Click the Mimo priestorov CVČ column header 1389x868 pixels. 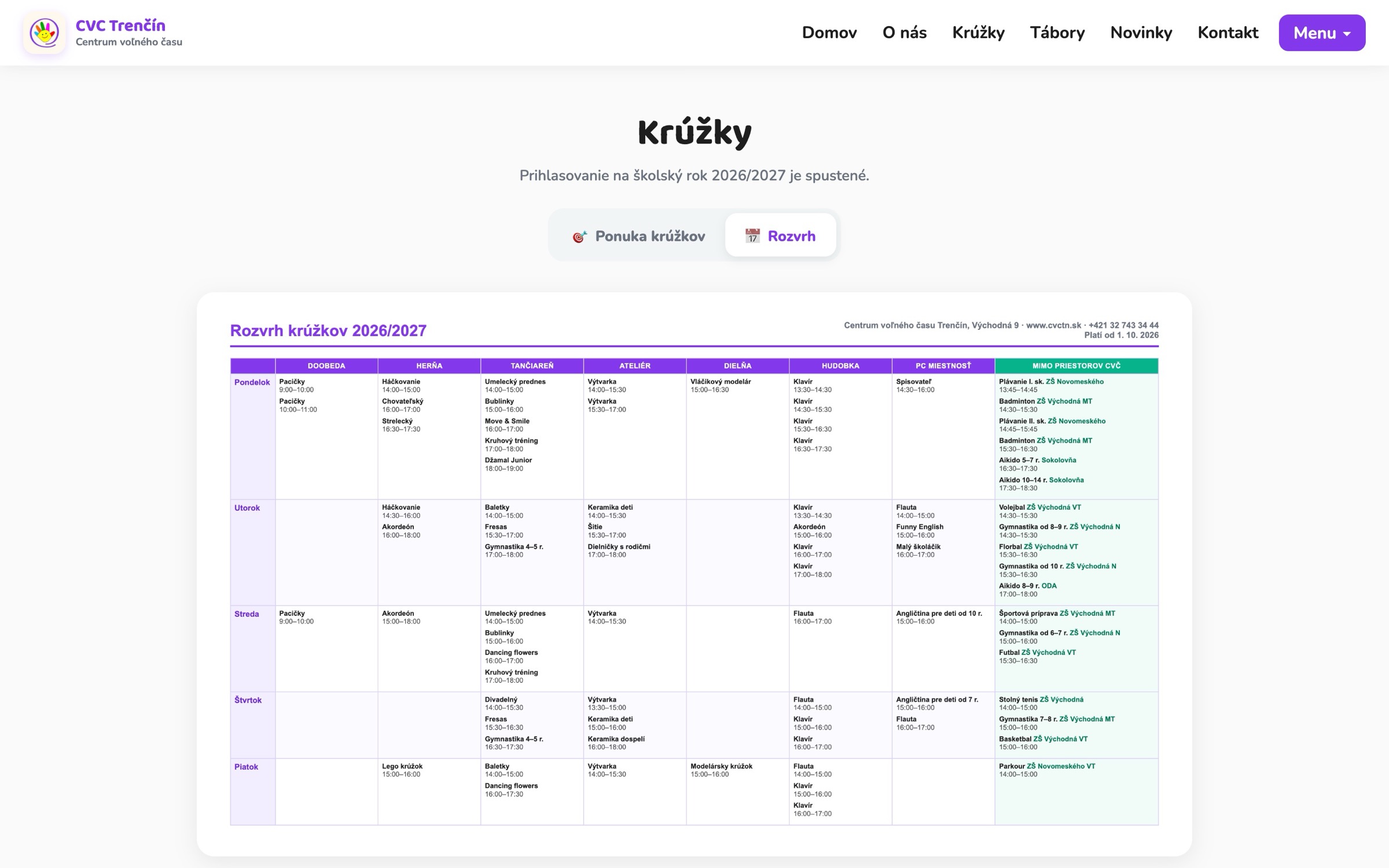(x=1076, y=366)
